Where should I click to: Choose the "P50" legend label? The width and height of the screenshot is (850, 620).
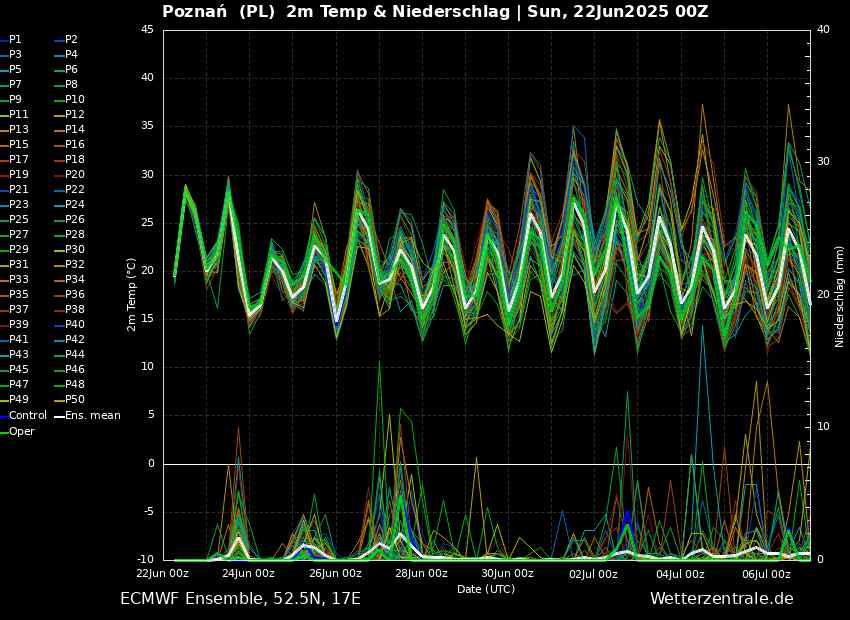75,399
